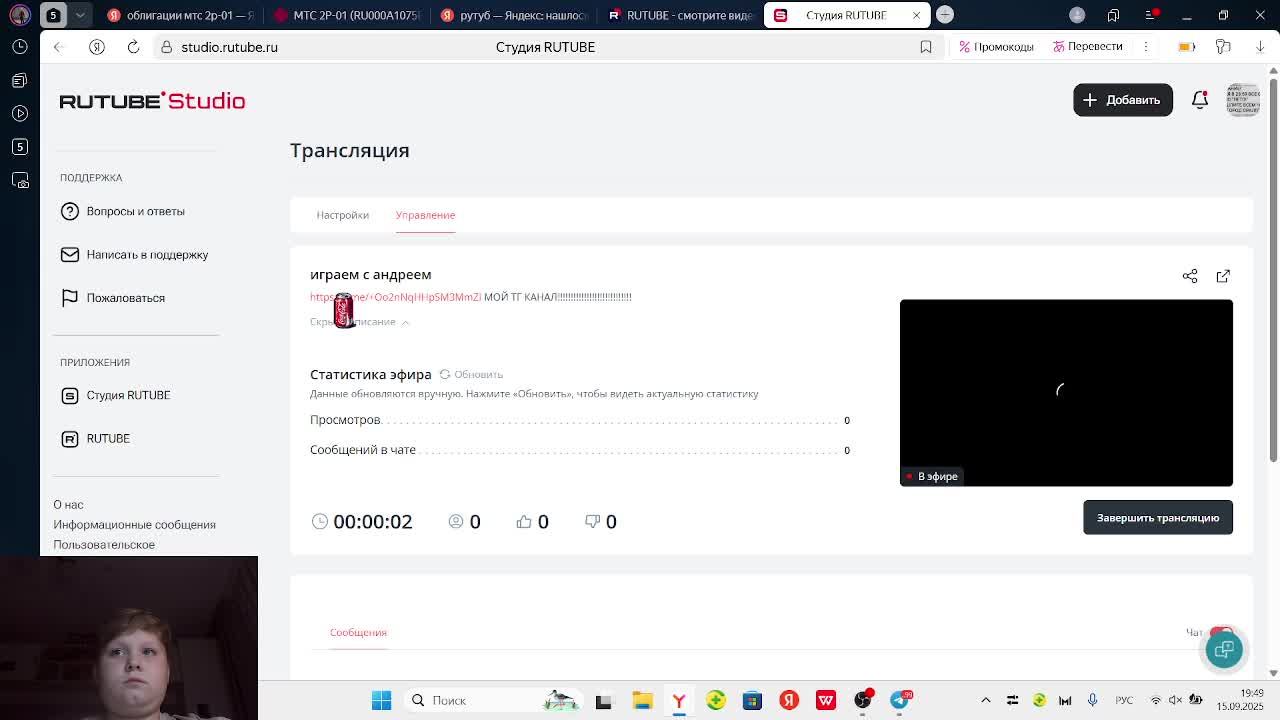Click the RUTUBE Studio logo

pyautogui.click(x=152, y=101)
